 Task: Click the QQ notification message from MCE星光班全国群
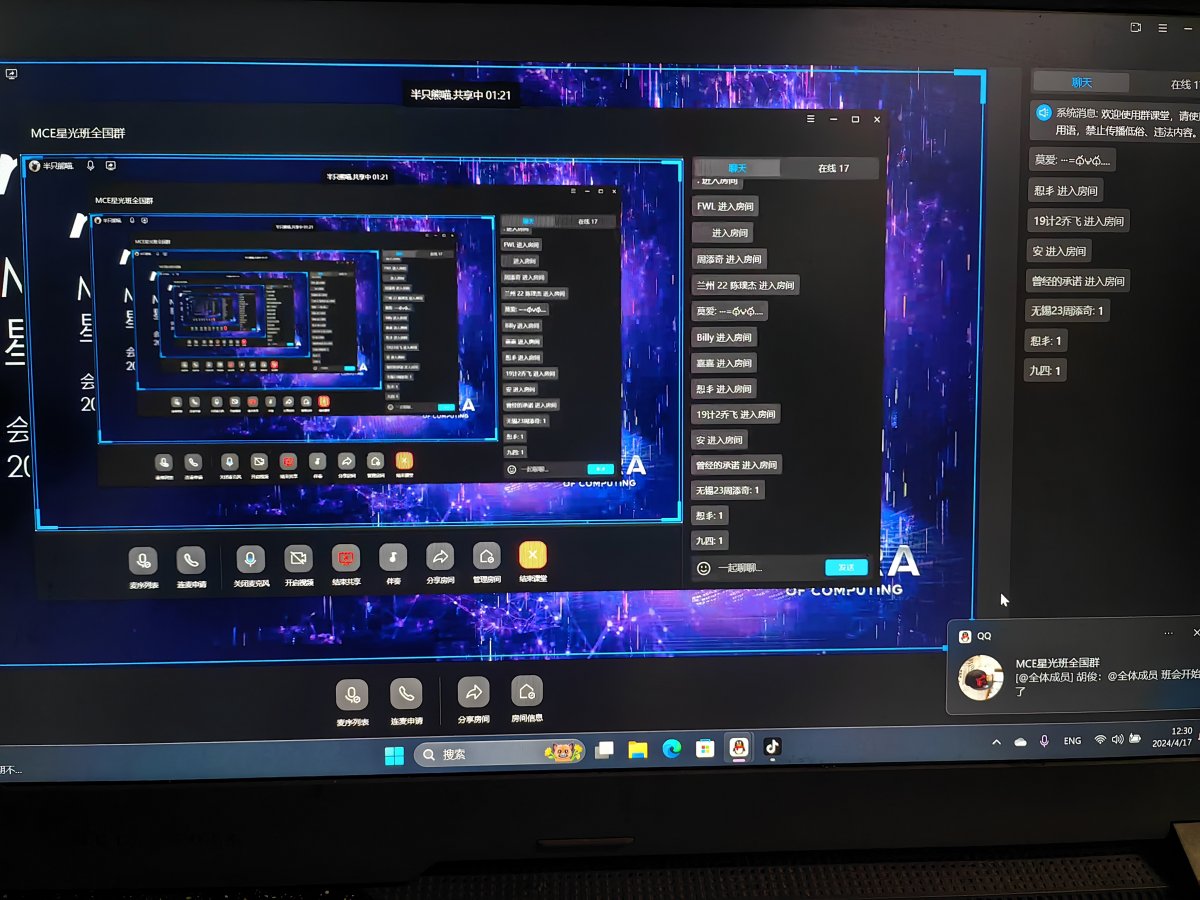pyautogui.click(x=1106, y=677)
